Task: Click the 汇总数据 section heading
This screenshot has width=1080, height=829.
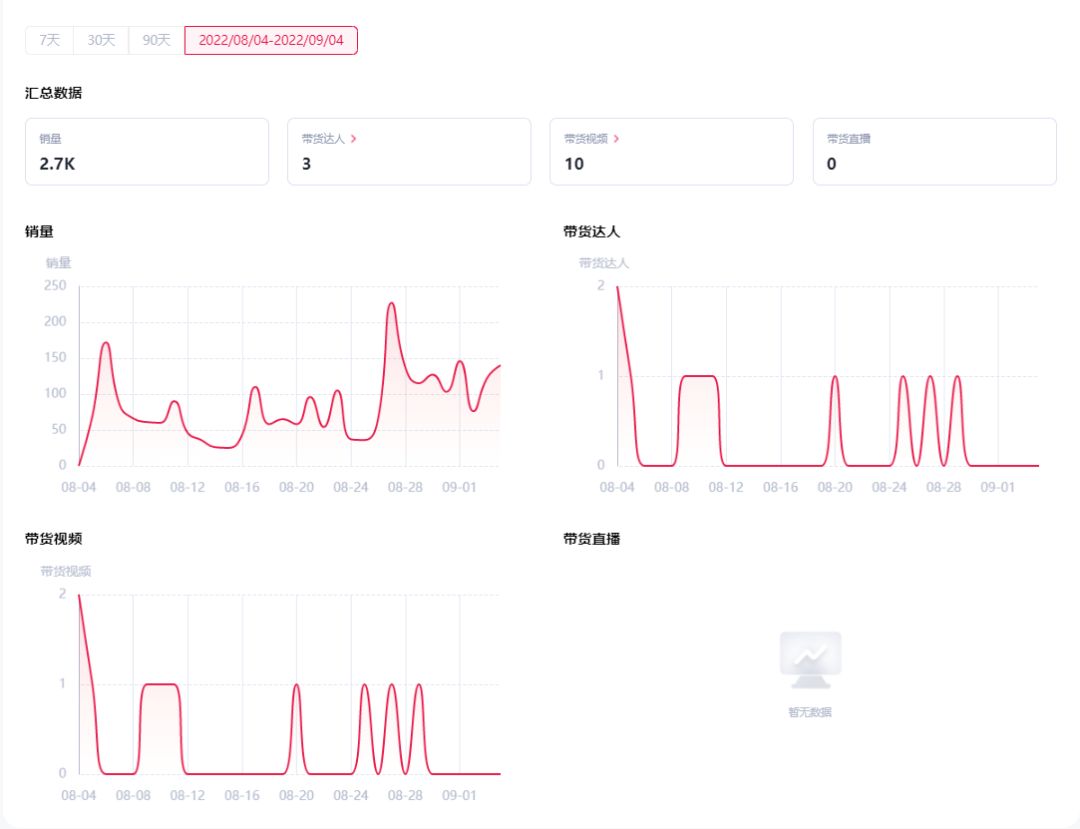Action: click(x=53, y=94)
